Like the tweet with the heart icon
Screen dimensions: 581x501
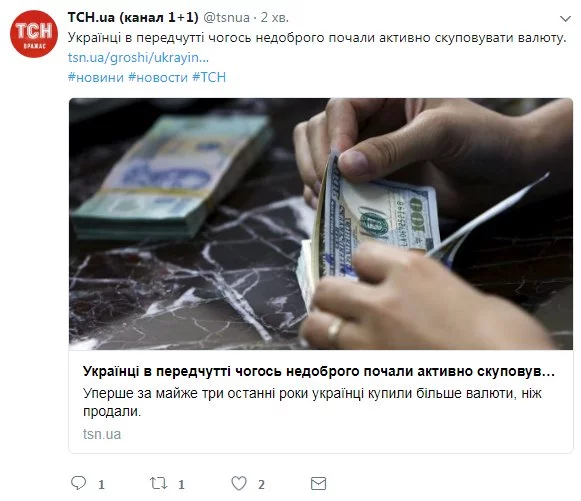239,483
